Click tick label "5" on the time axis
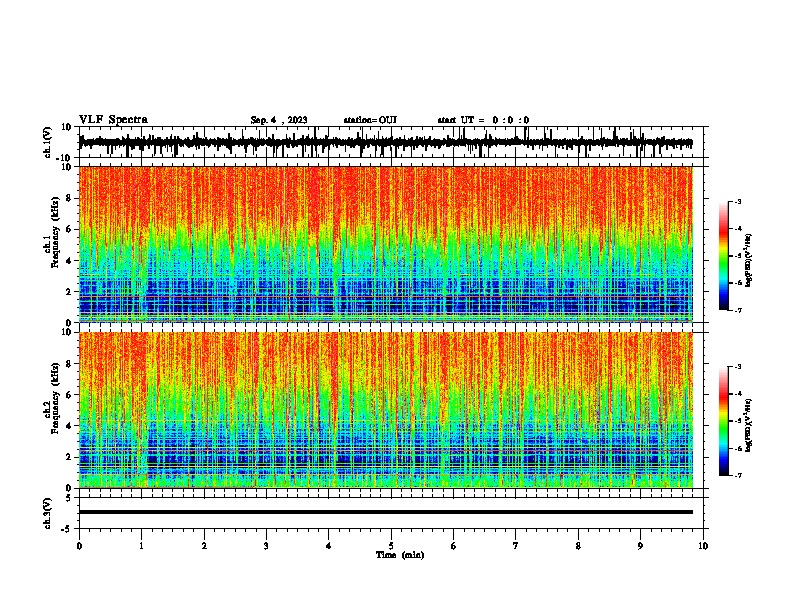Viewport: 792px width, 612px height. [391, 546]
